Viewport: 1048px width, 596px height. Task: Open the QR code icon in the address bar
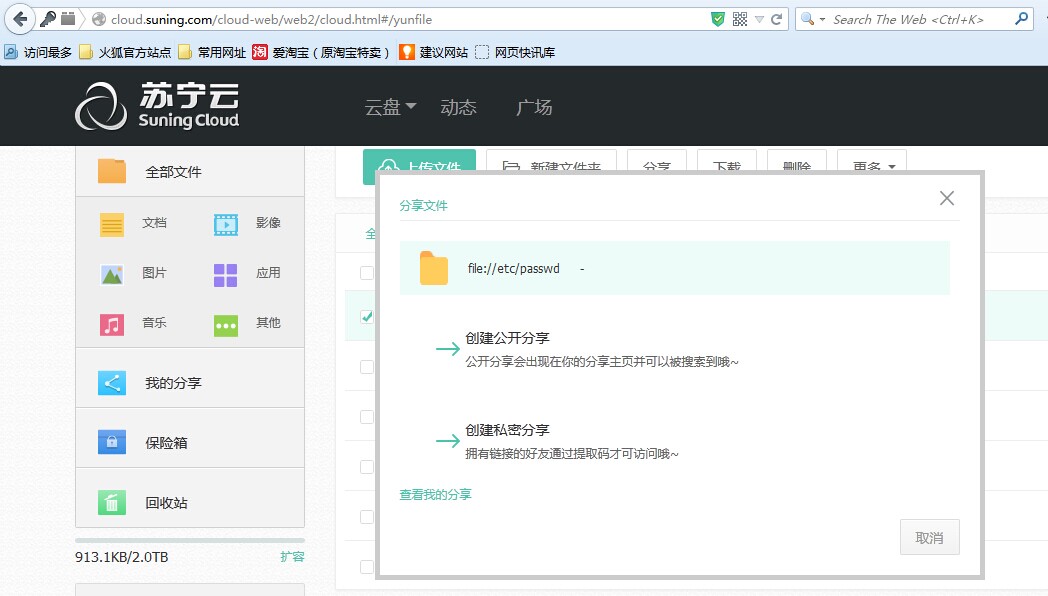tap(740, 19)
